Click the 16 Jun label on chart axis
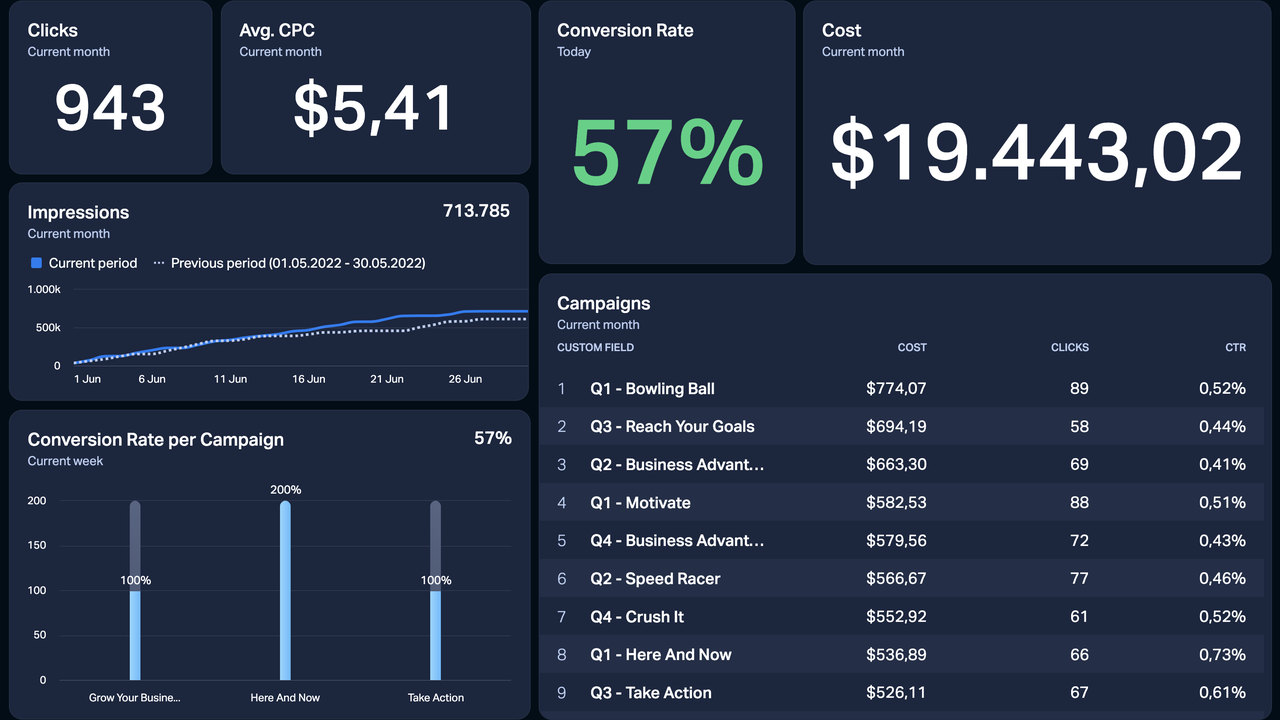This screenshot has height=720, width=1280. click(x=309, y=379)
